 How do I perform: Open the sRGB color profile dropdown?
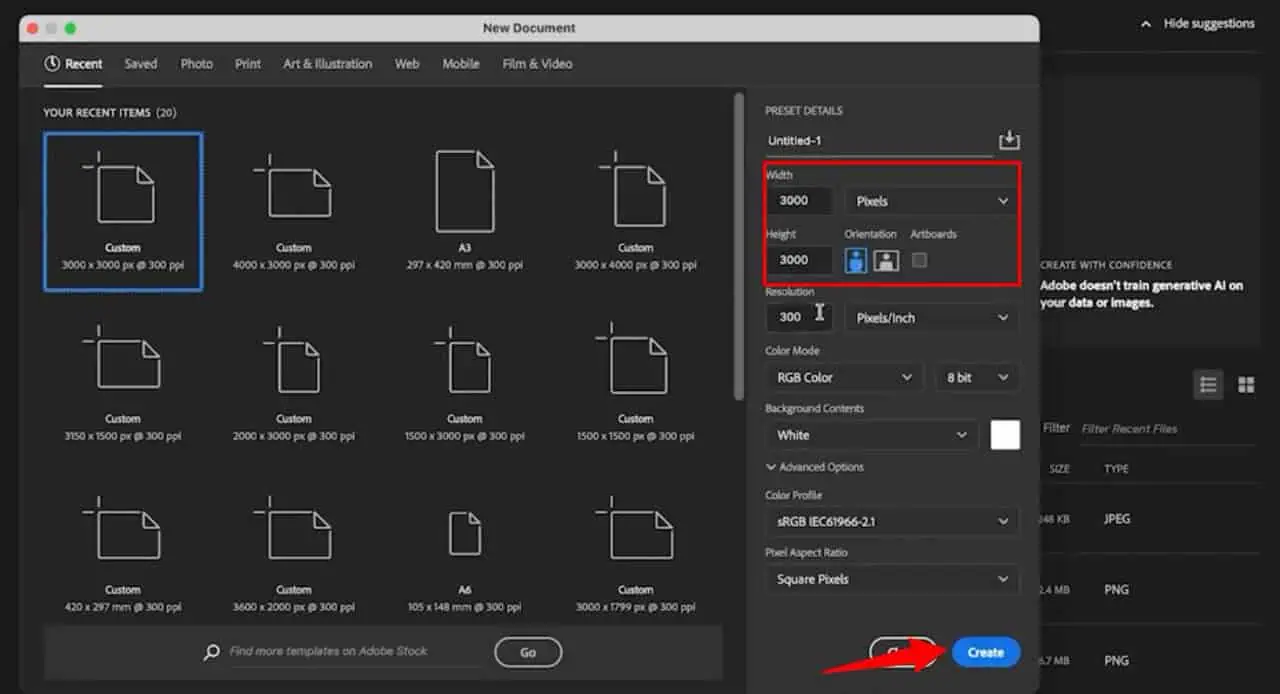(892, 522)
